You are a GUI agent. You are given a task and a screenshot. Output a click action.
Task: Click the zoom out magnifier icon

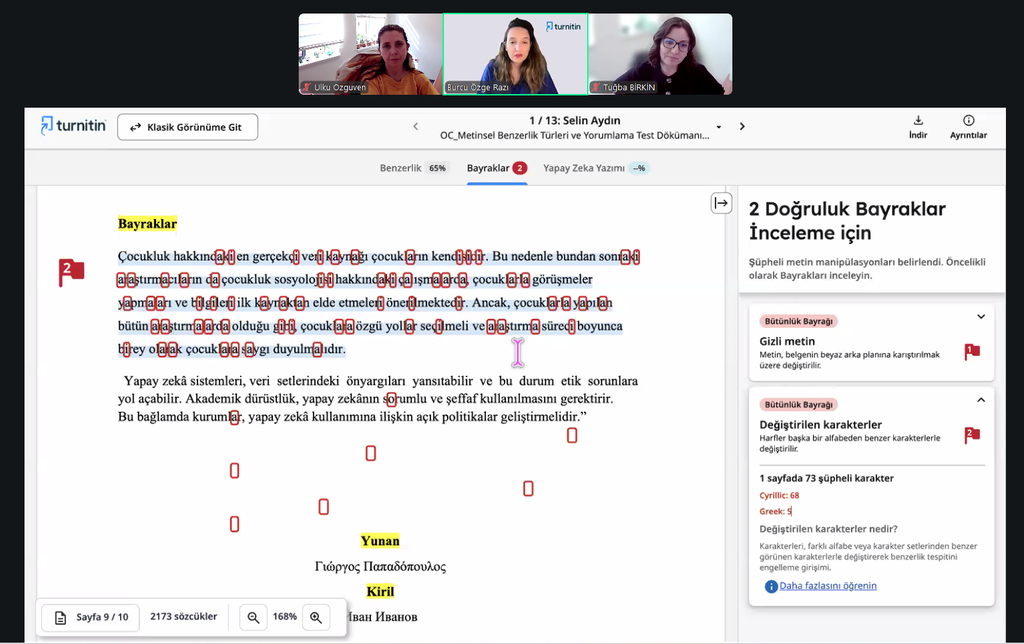coord(254,617)
